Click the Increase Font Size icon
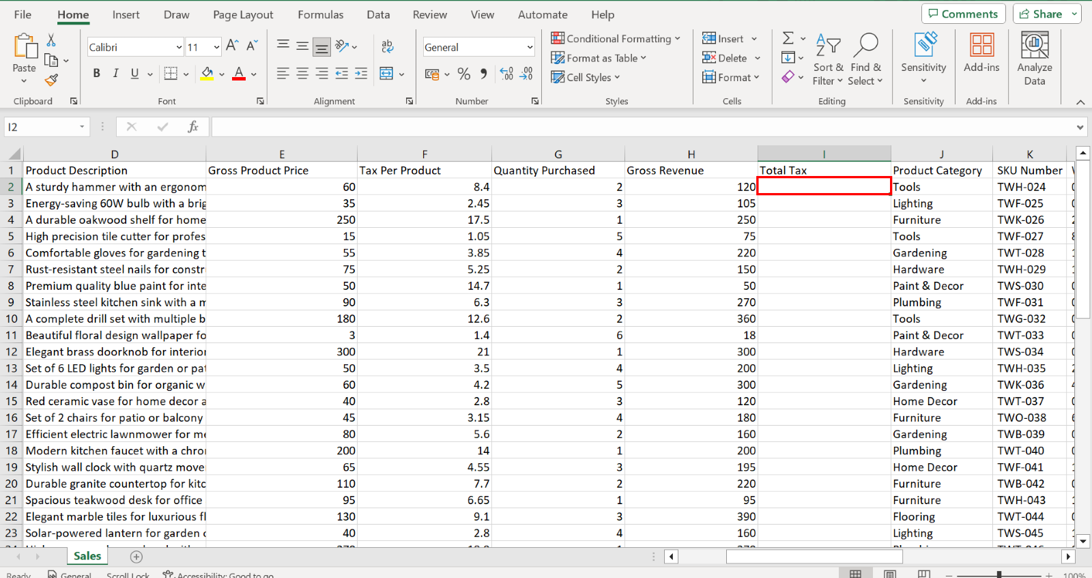Image resolution: width=1092 pixels, height=578 pixels. point(232,46)
